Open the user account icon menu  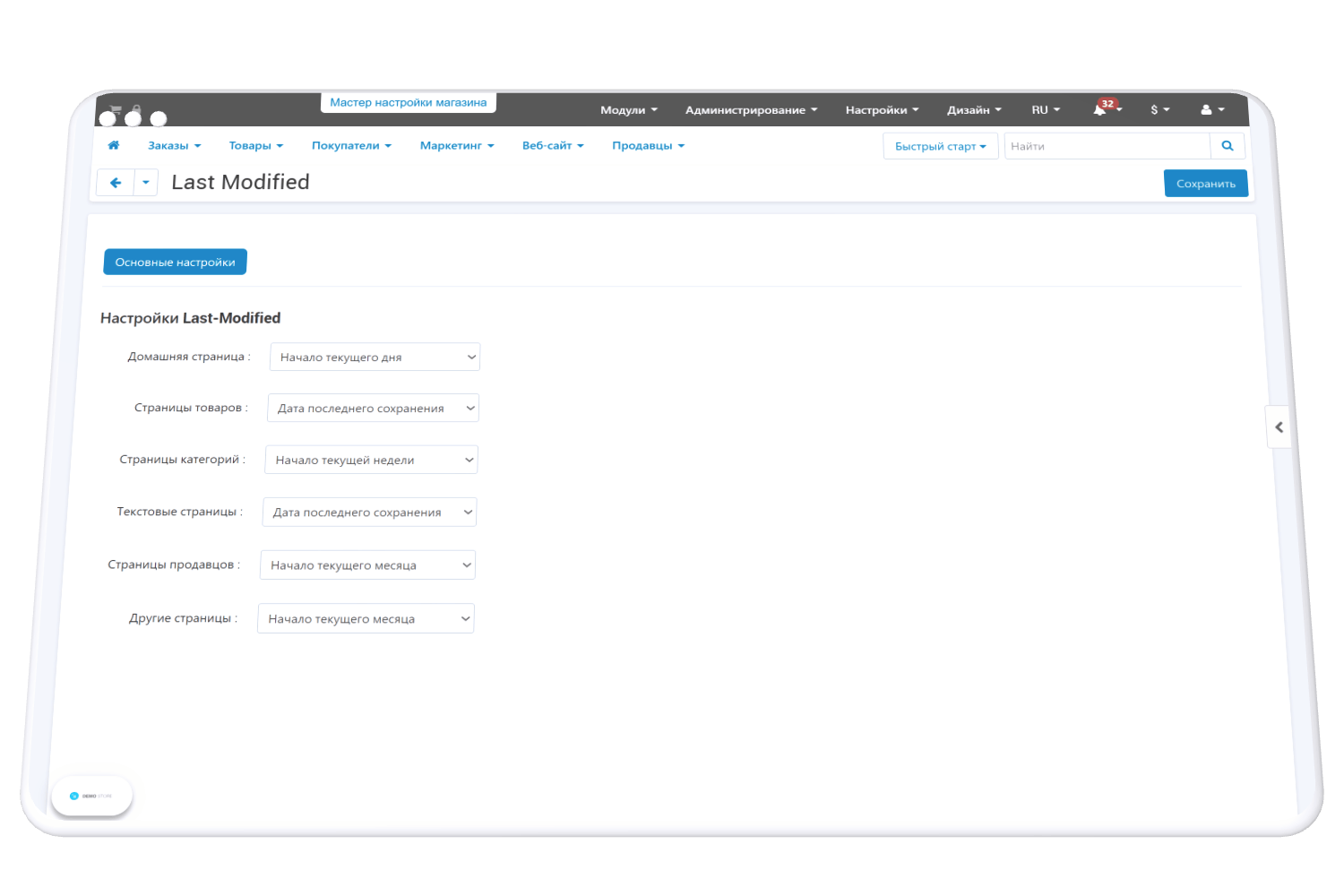coord(1211,109)
